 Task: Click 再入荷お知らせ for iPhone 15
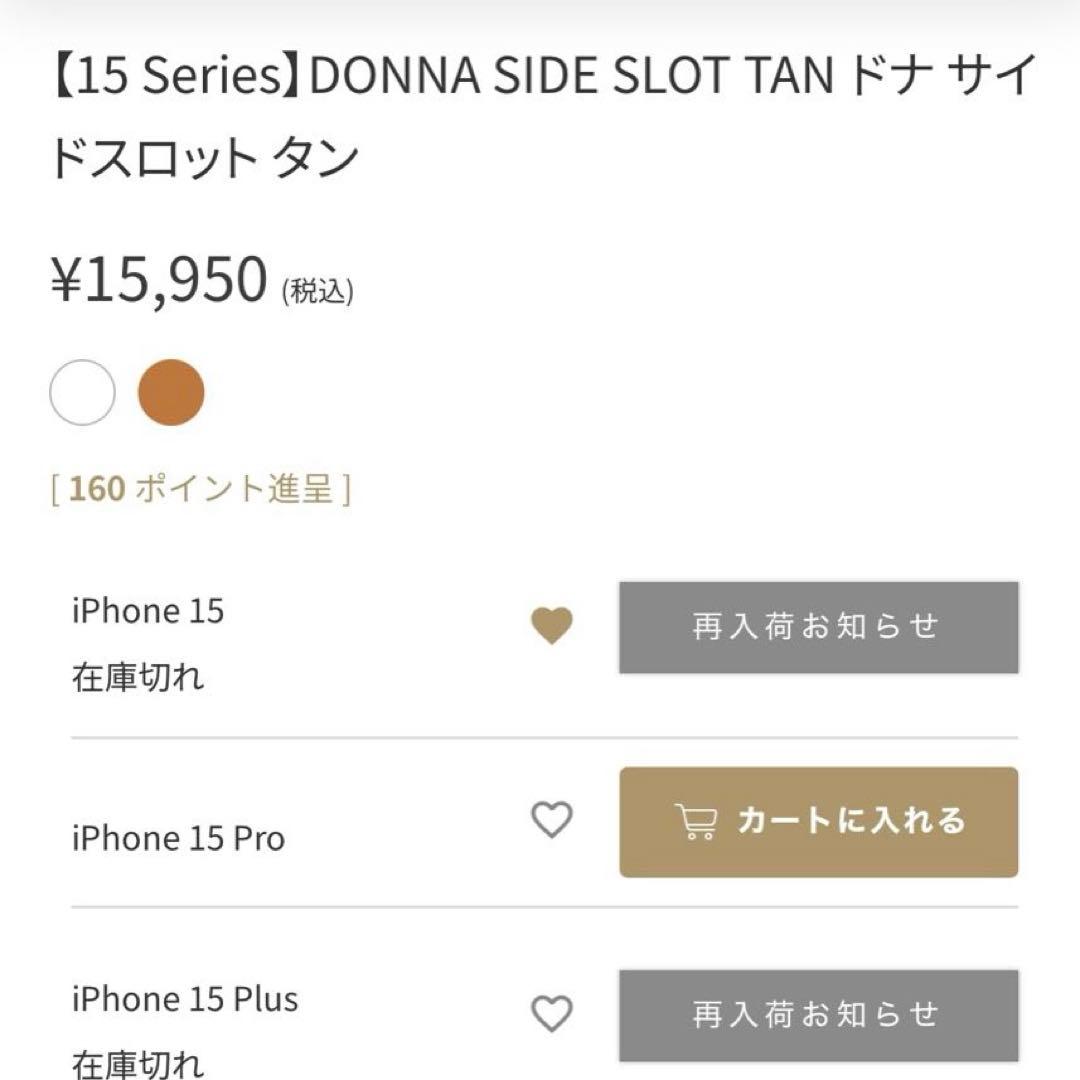(818, 626)
